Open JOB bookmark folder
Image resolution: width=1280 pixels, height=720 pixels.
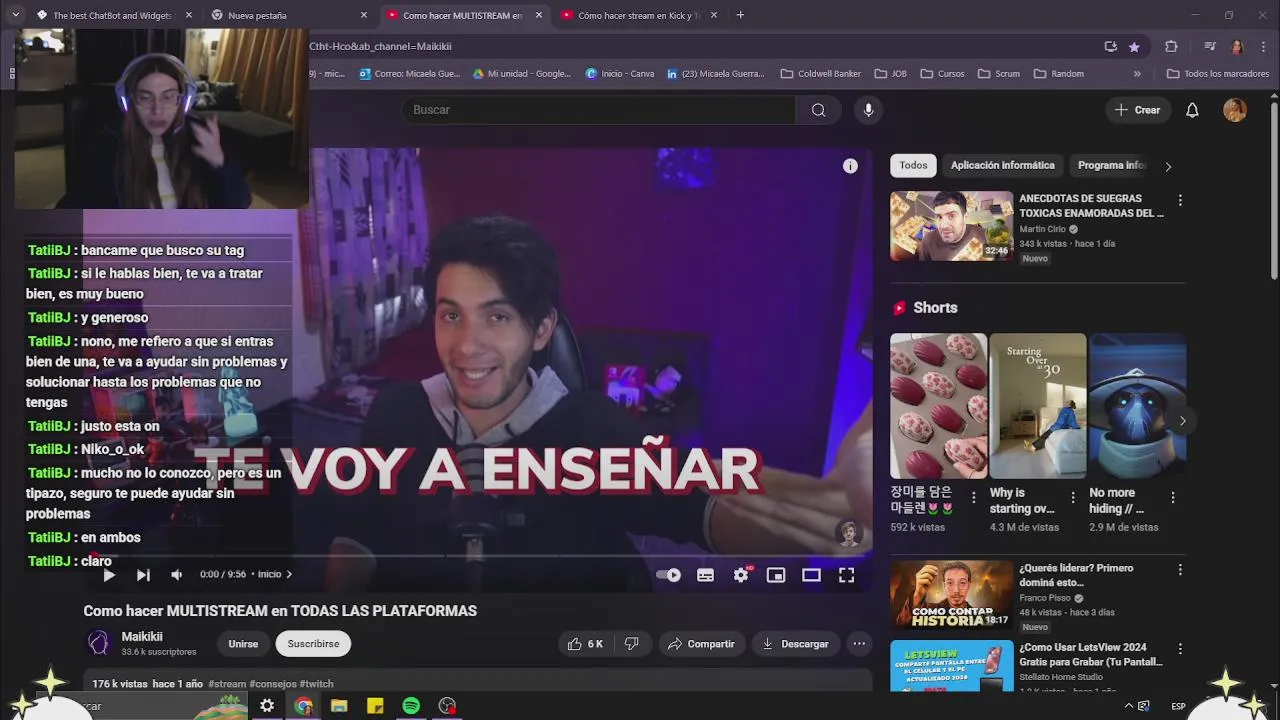(890, 74)
